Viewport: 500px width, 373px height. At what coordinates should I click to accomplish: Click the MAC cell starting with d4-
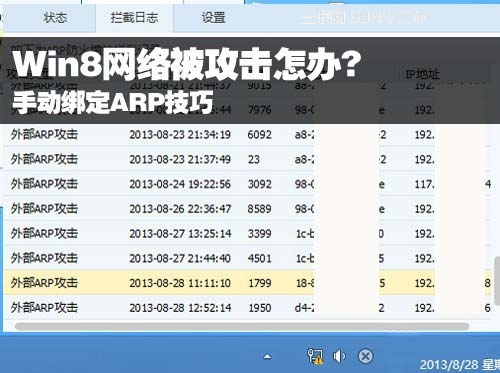pyautogui.click(x=304, y=308)
